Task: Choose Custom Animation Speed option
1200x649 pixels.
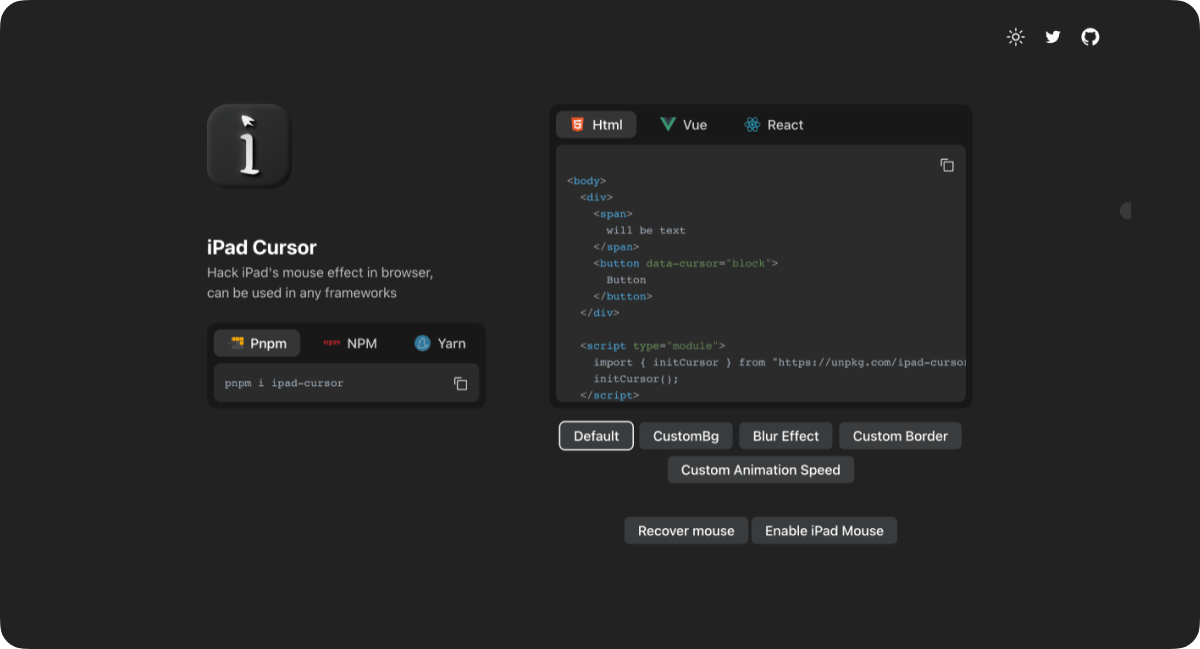Action: (x=761, y=470)
